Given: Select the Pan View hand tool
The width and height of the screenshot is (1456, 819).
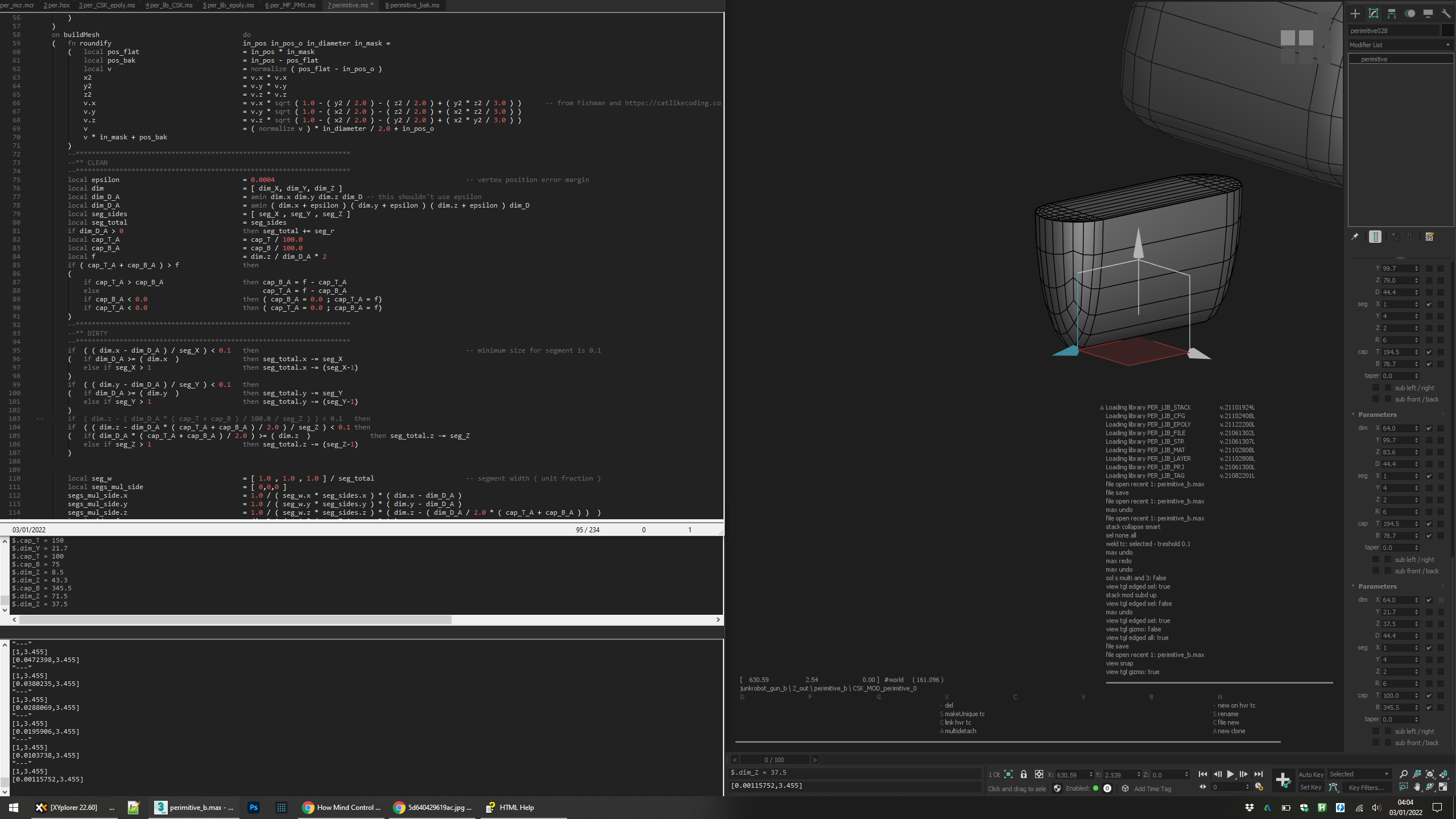Looking at the screenshot, I should click(x=1417, y=787).
